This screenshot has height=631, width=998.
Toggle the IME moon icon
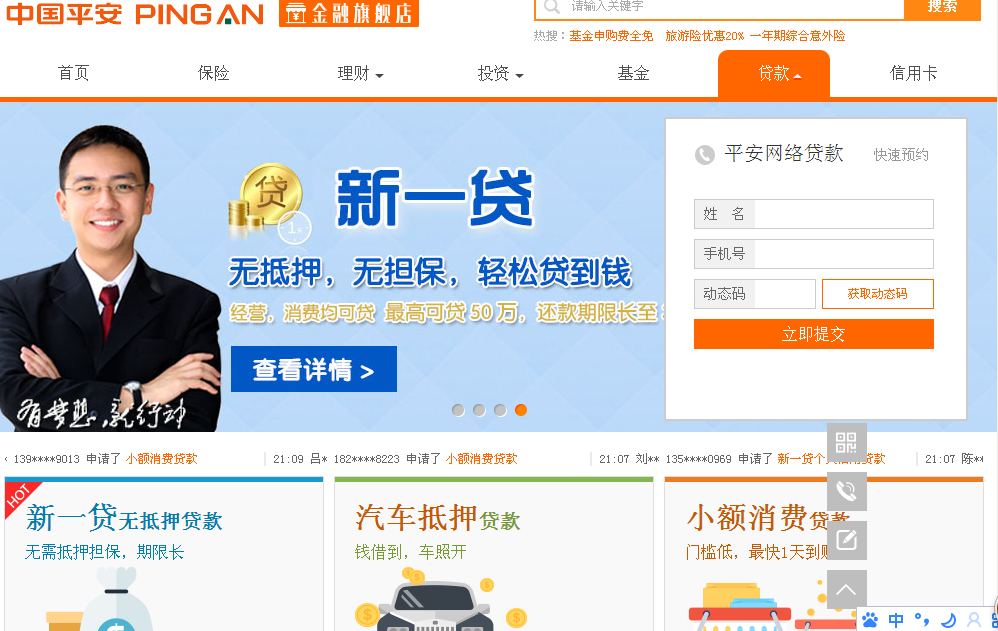(x=948, y=619)
